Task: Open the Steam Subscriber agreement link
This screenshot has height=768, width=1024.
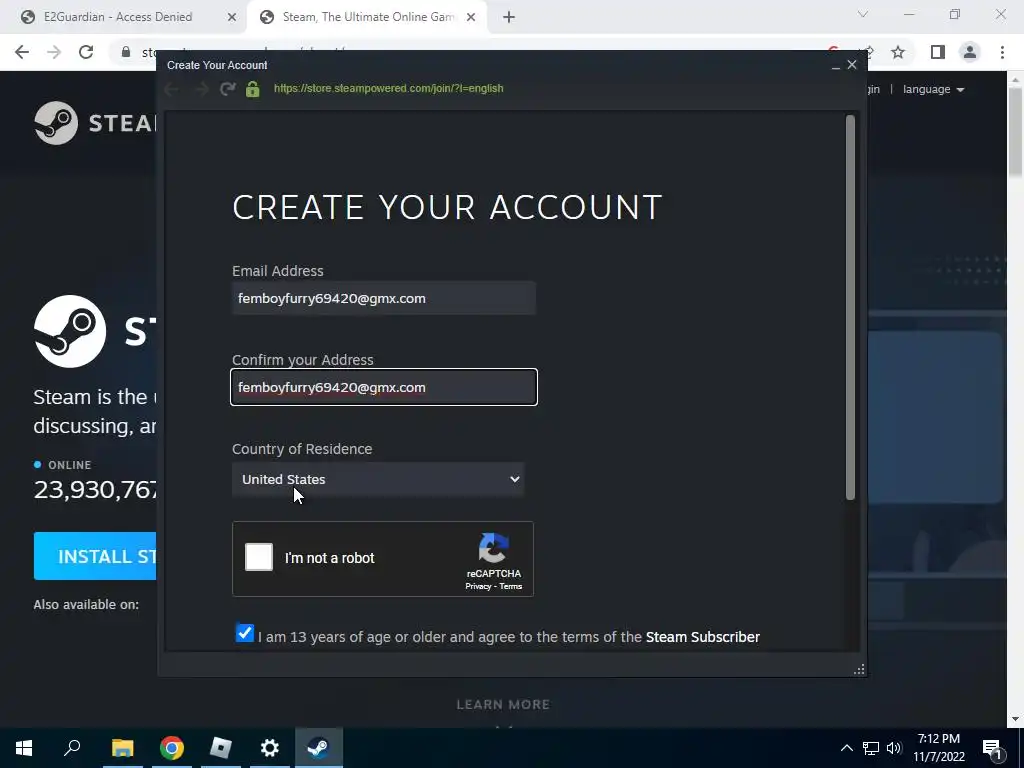Action: (703, 637)
